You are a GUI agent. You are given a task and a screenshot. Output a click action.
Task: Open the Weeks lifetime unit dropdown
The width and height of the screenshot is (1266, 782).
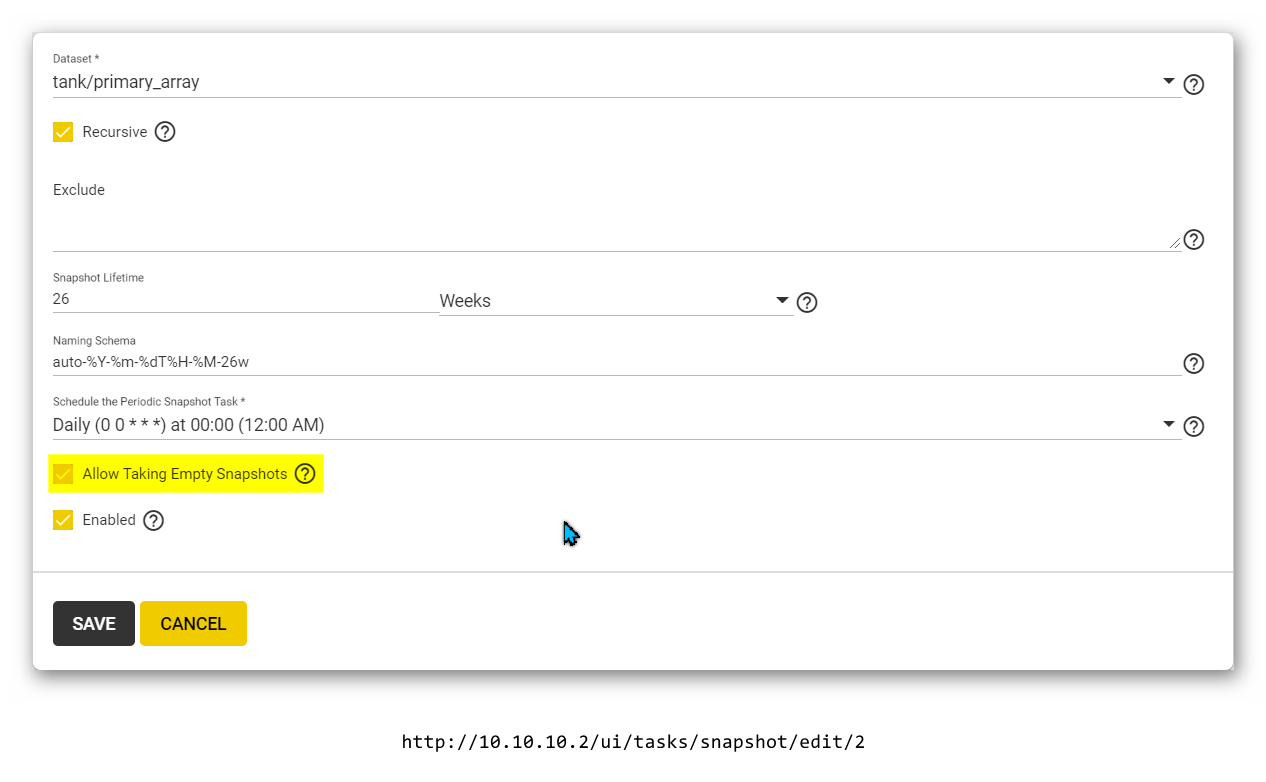point(616,301)
